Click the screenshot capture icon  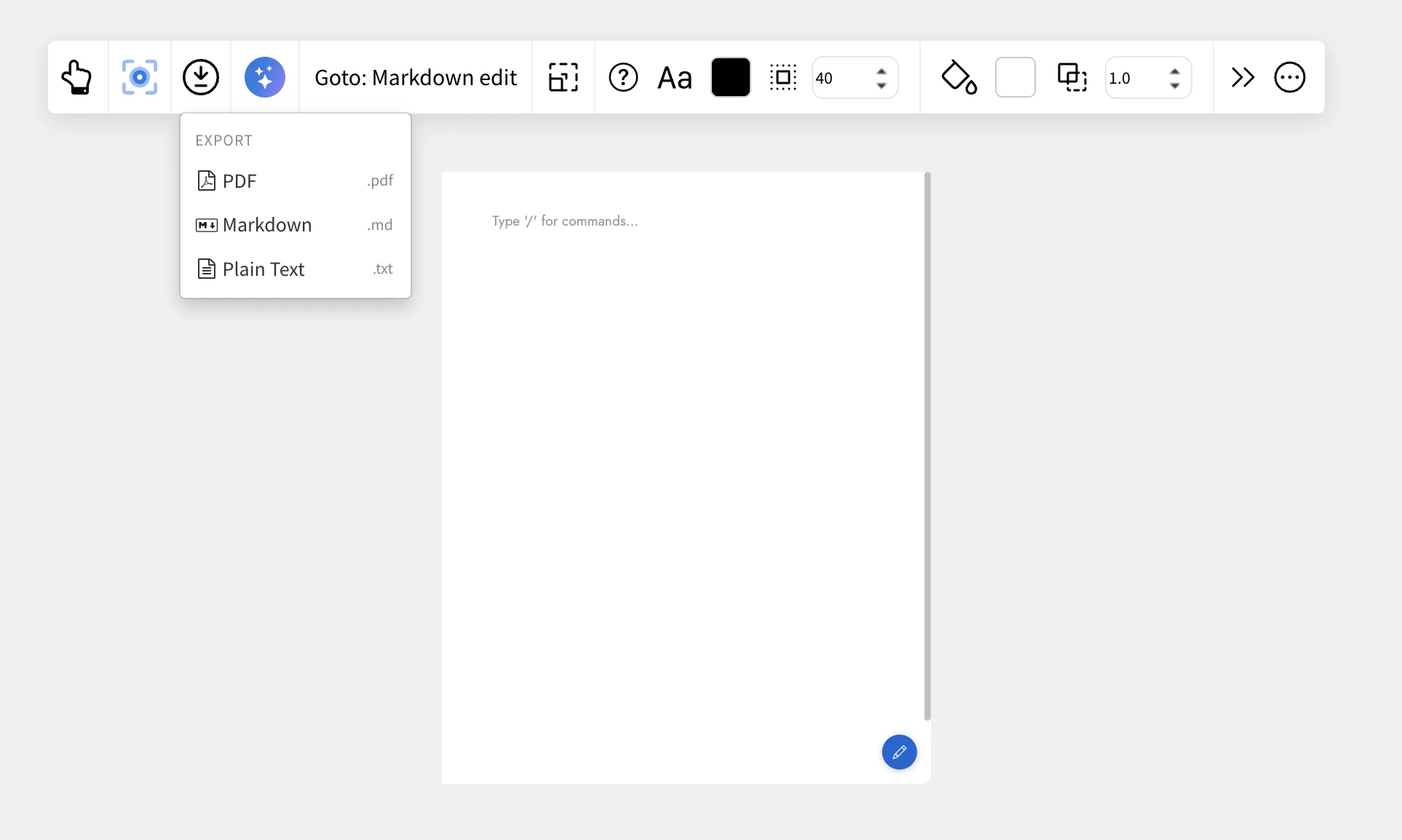tap(140, 77)
